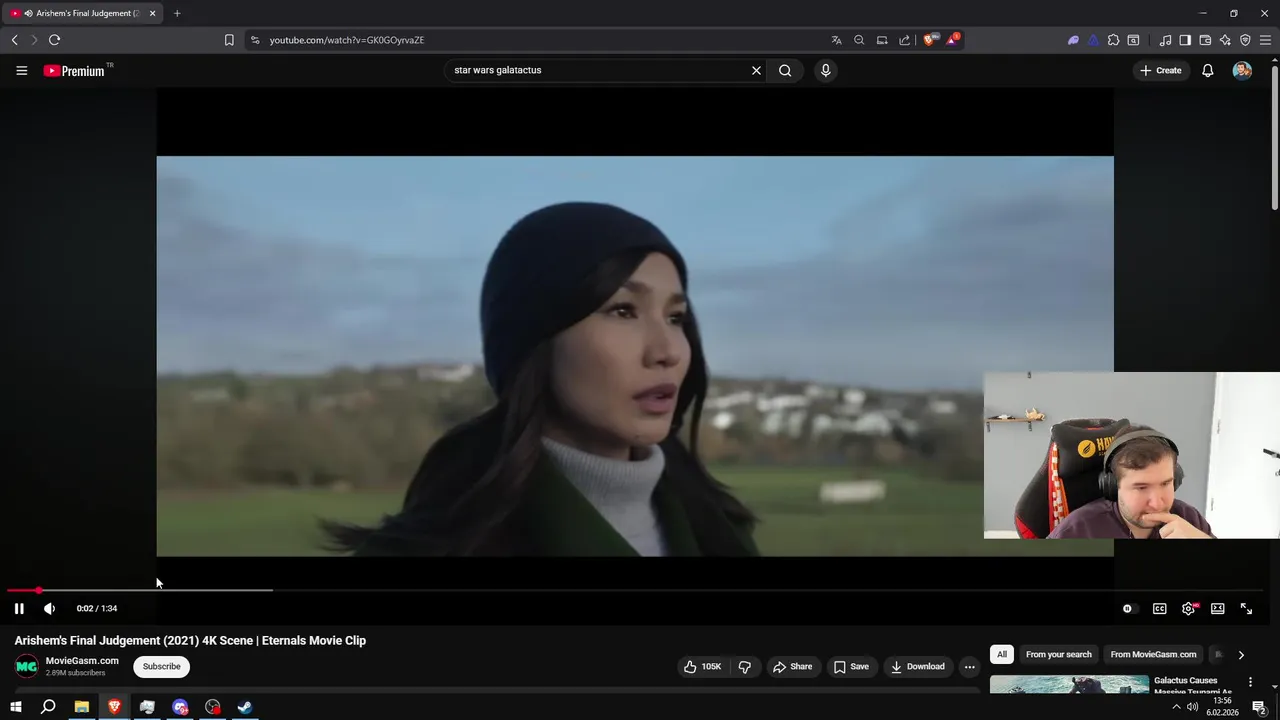
Task: Open MovieGasm.com channel avatar
Action: coord(26,666)
